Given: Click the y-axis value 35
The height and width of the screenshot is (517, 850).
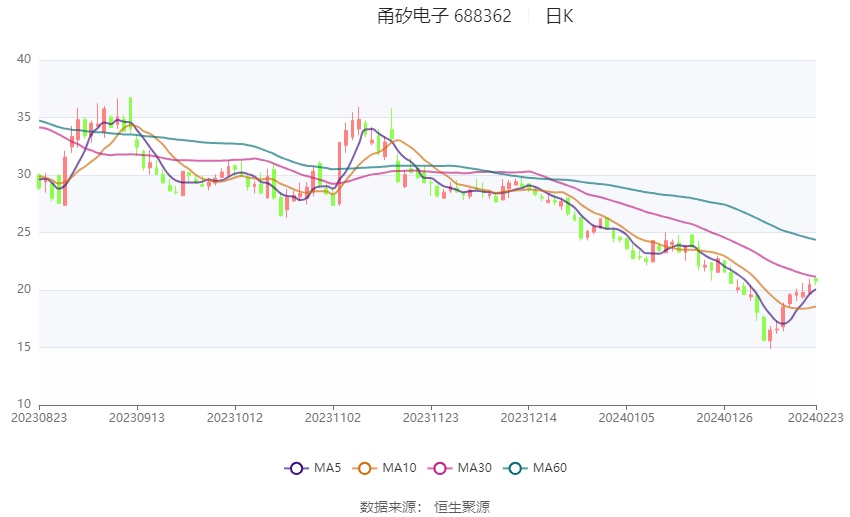Looking at the screenshot, I should pos(24,117).
